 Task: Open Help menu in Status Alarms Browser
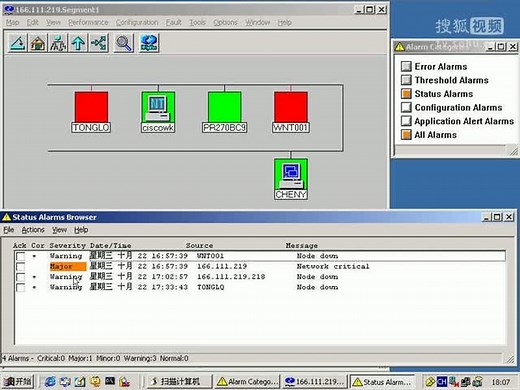tap(81, 230)
